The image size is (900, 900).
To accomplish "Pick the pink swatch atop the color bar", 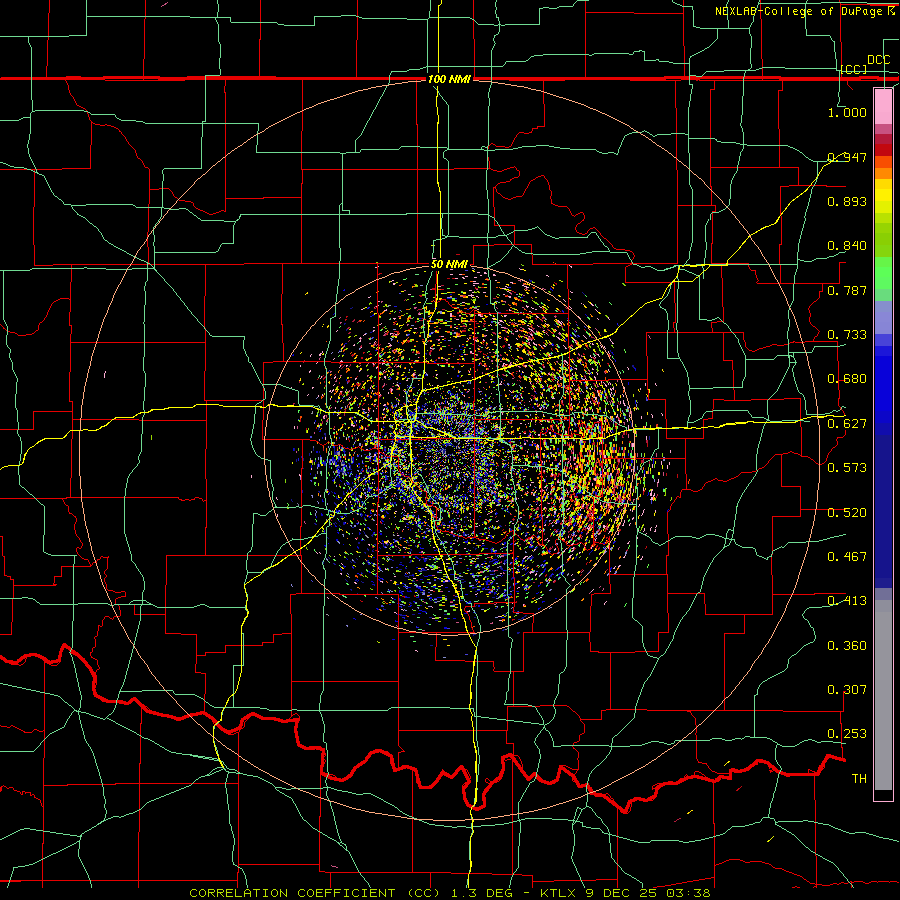I will [883, 106].
